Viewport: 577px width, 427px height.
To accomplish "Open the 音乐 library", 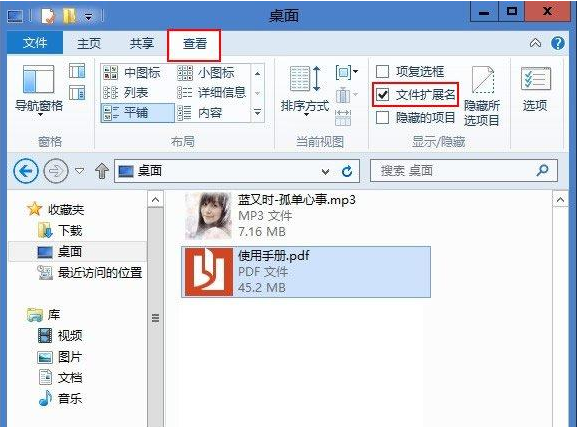I will [x=60, y=399].
